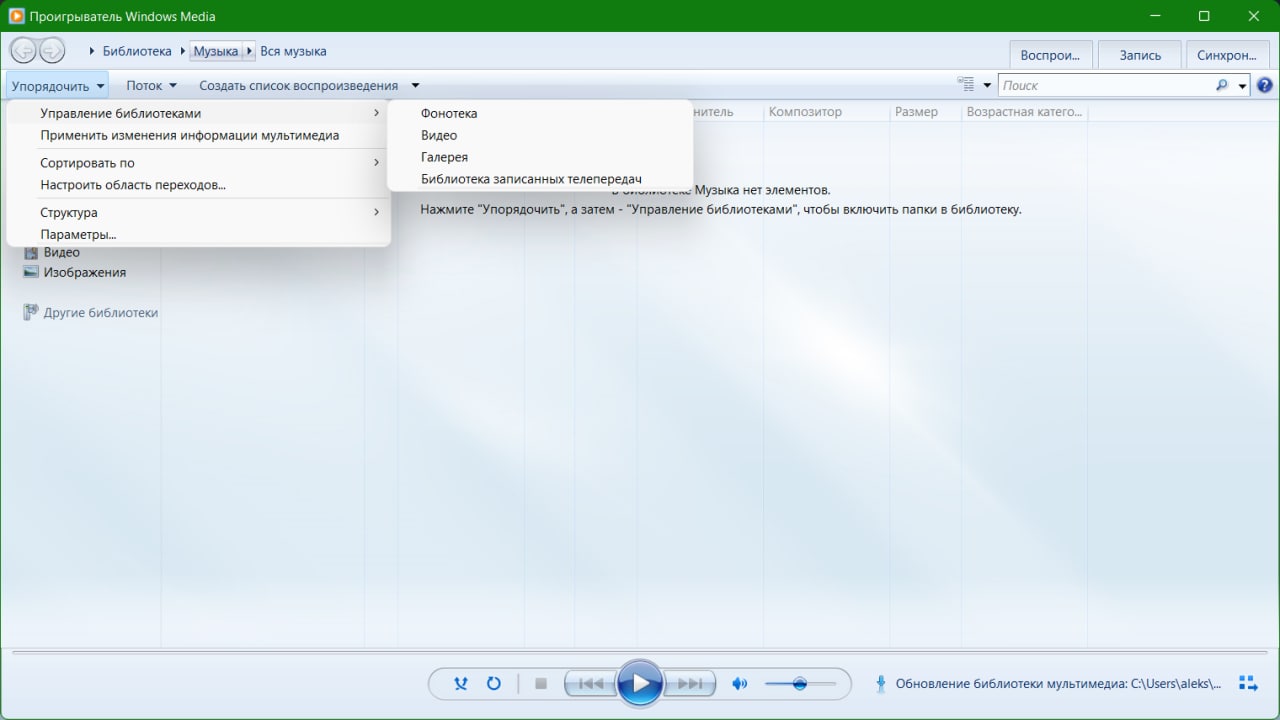Click the Обновление библиотеки мультимедиа status text
Screen dimensions: 1280x720
pos(1058,684)
